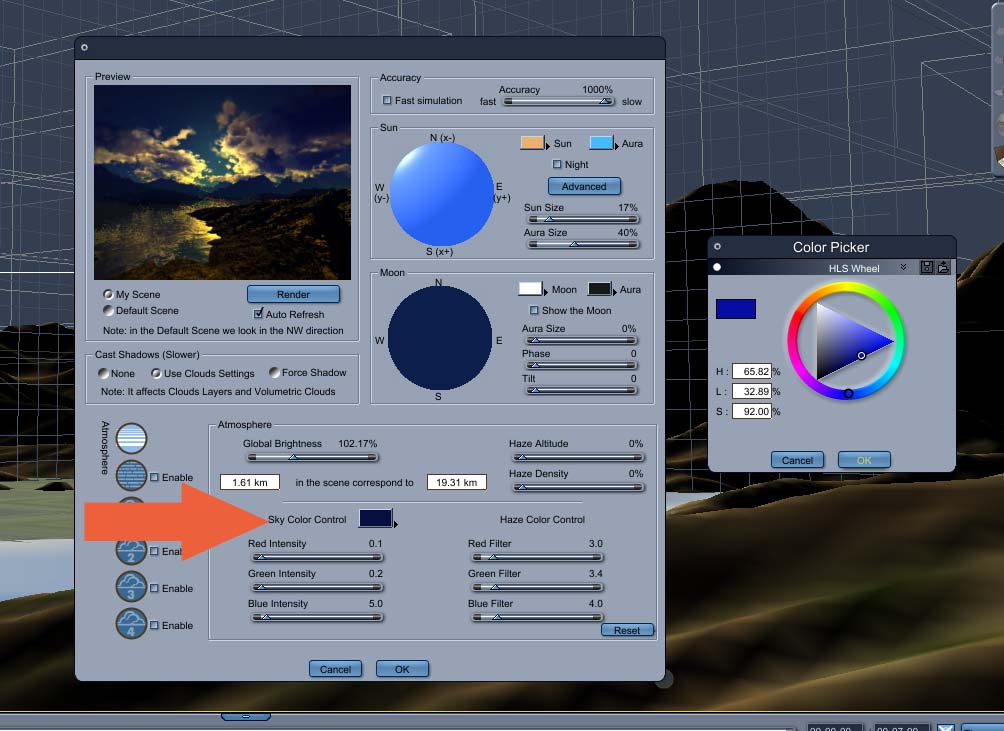Select the haze layer icon below Atmosphere
The image size is (1004, 731).
(131, 476)
